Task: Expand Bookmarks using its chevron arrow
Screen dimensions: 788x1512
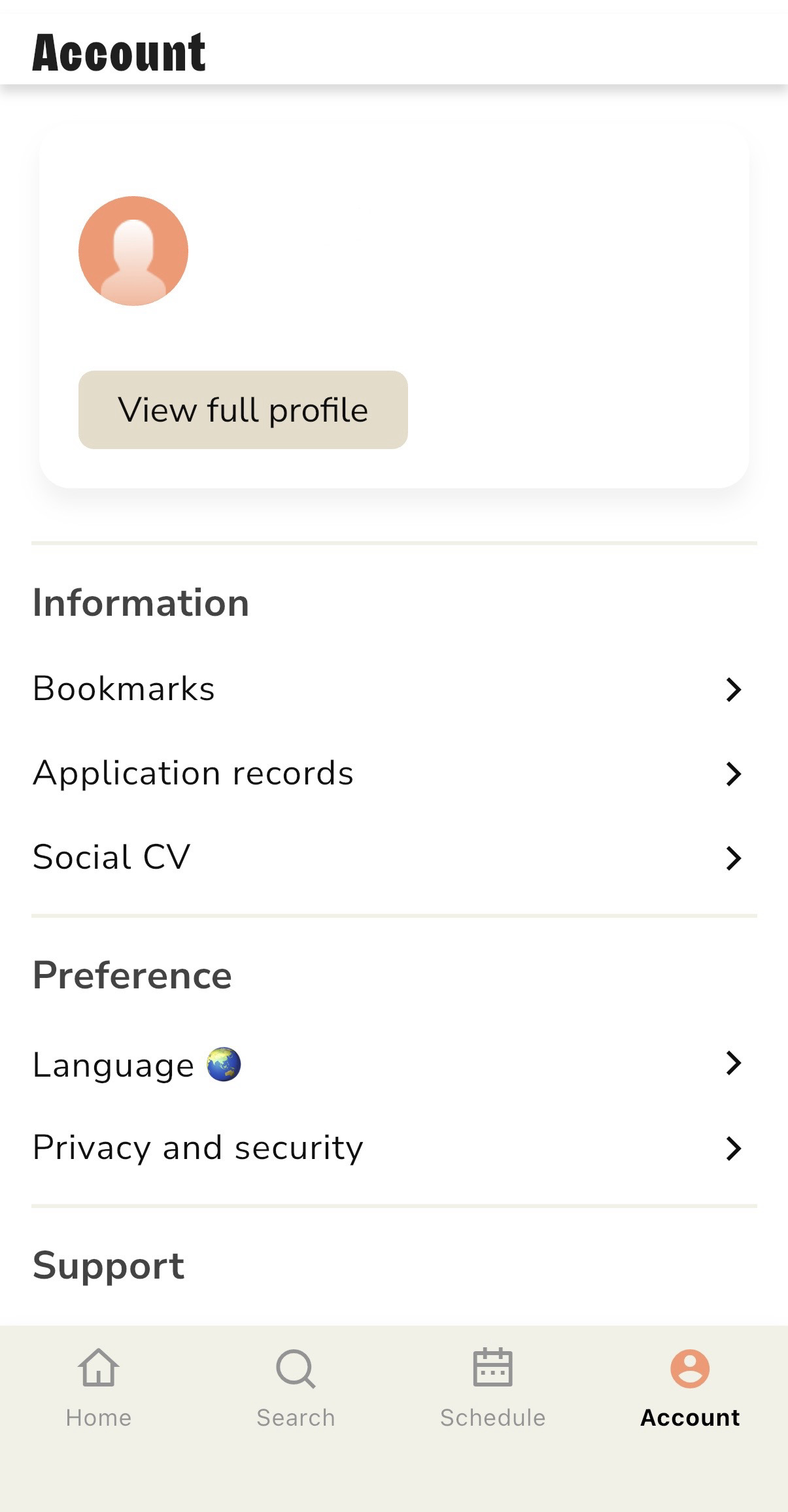Action: click(x=734, y=689)
